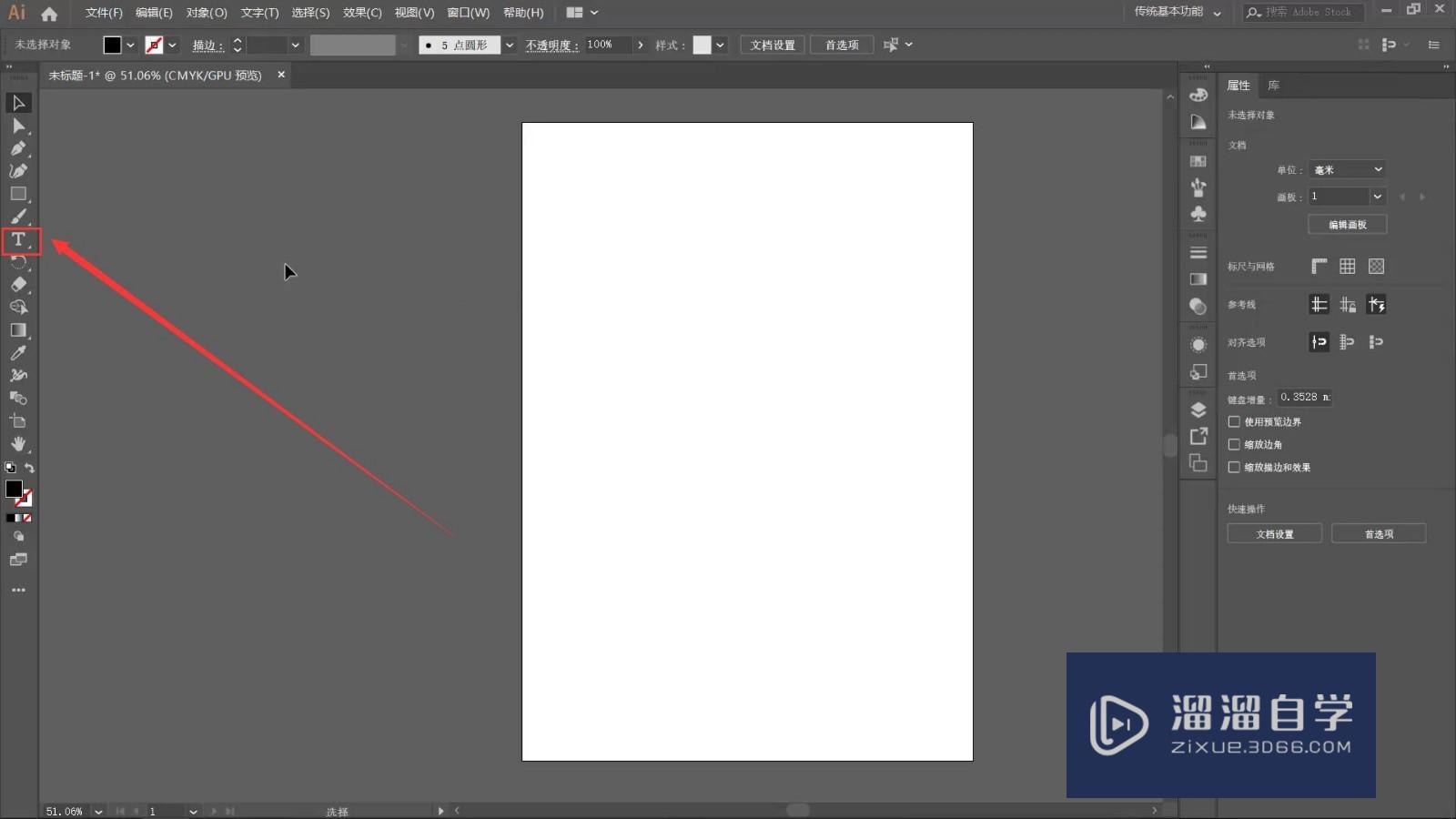The height and width of the screenshot is (819, 1456).
Task: Open the 5 点圆形 brush dropdown
Action: click(510, 45)
